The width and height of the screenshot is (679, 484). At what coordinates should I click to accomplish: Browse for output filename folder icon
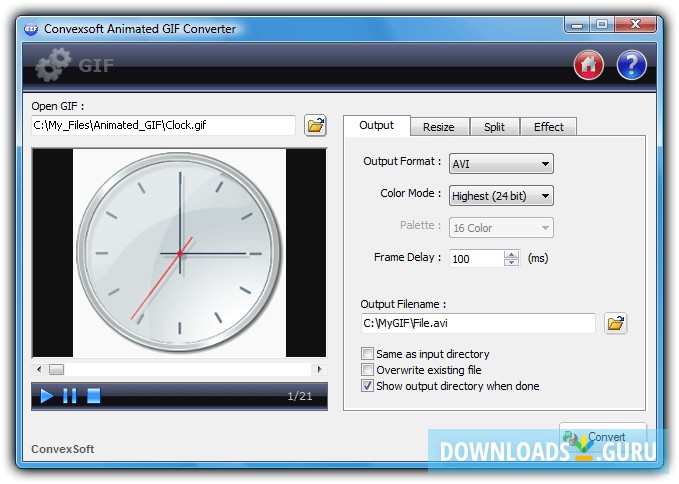615,323
